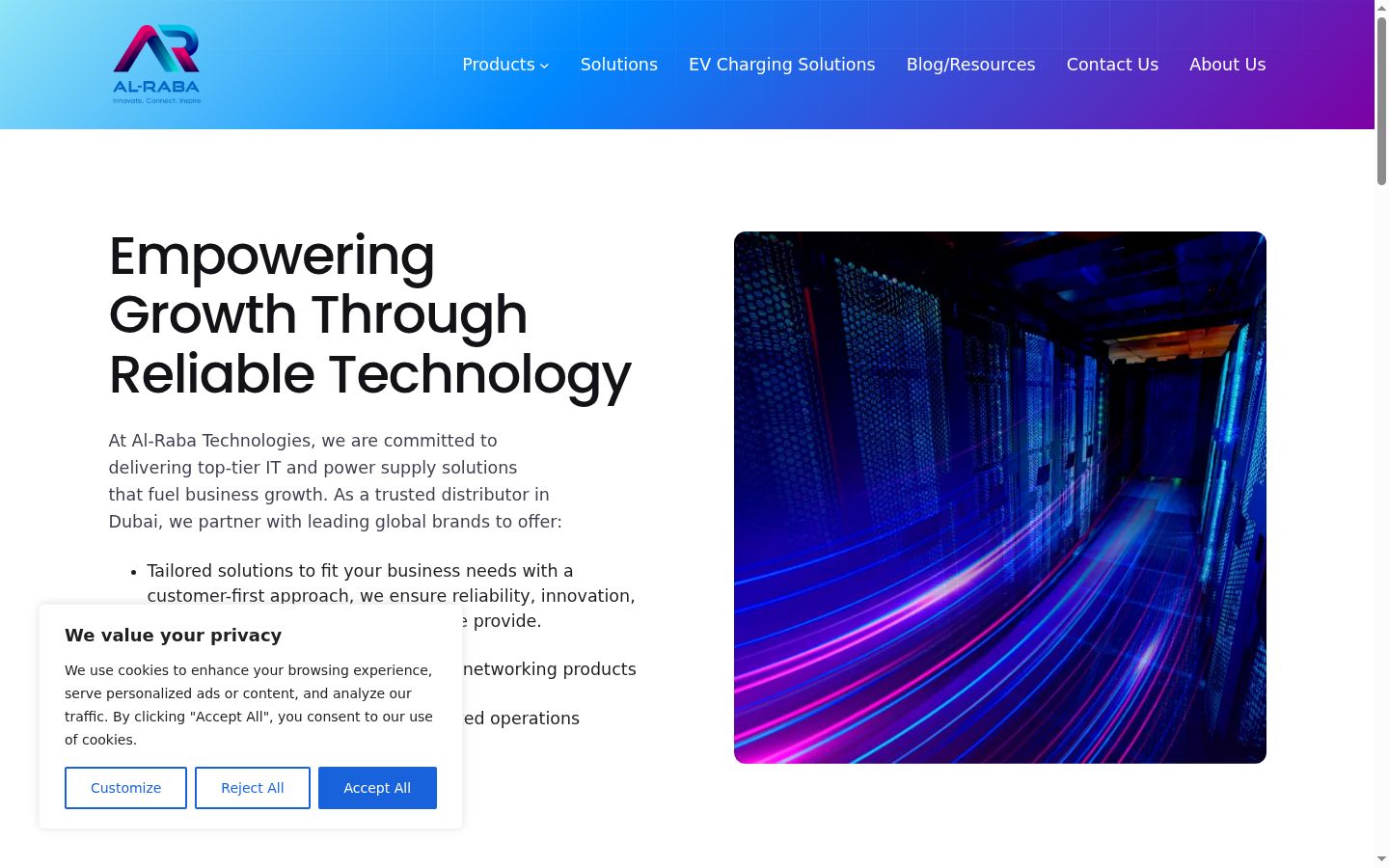
Task: Click the Al-Raba logo
Action: tap(156, 65)
